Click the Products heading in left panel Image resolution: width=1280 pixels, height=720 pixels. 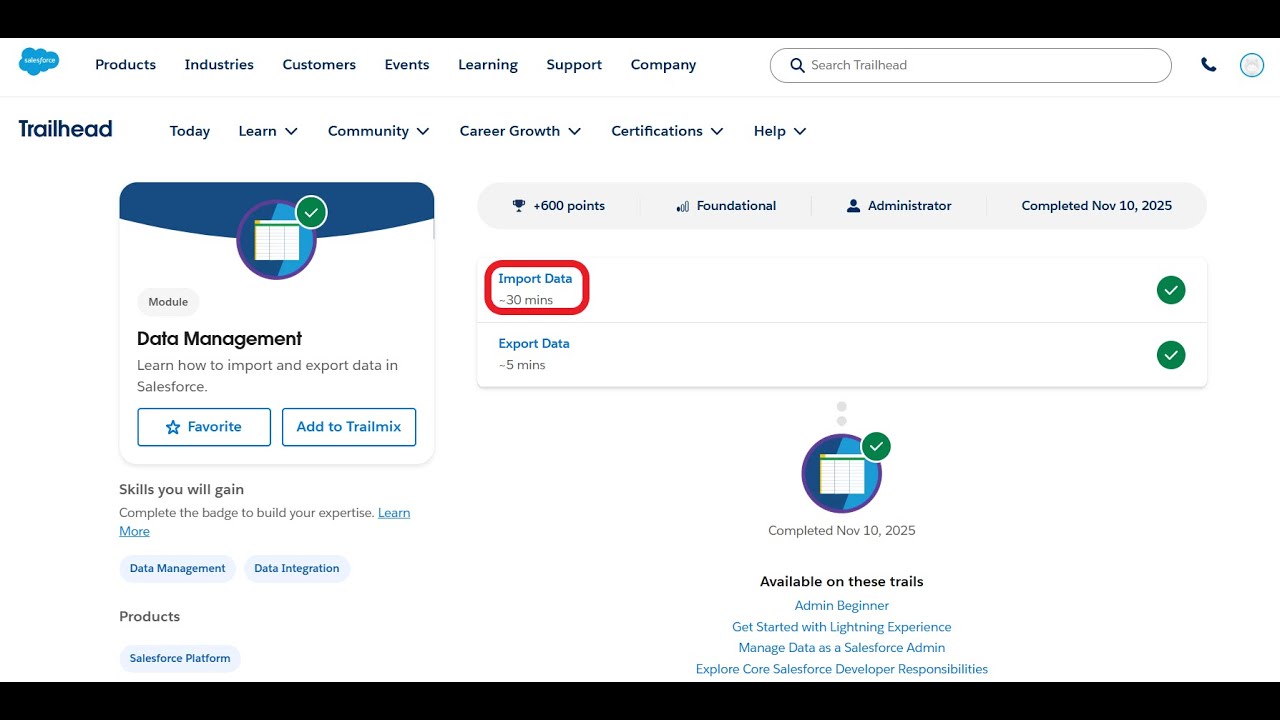click(150, 617)
